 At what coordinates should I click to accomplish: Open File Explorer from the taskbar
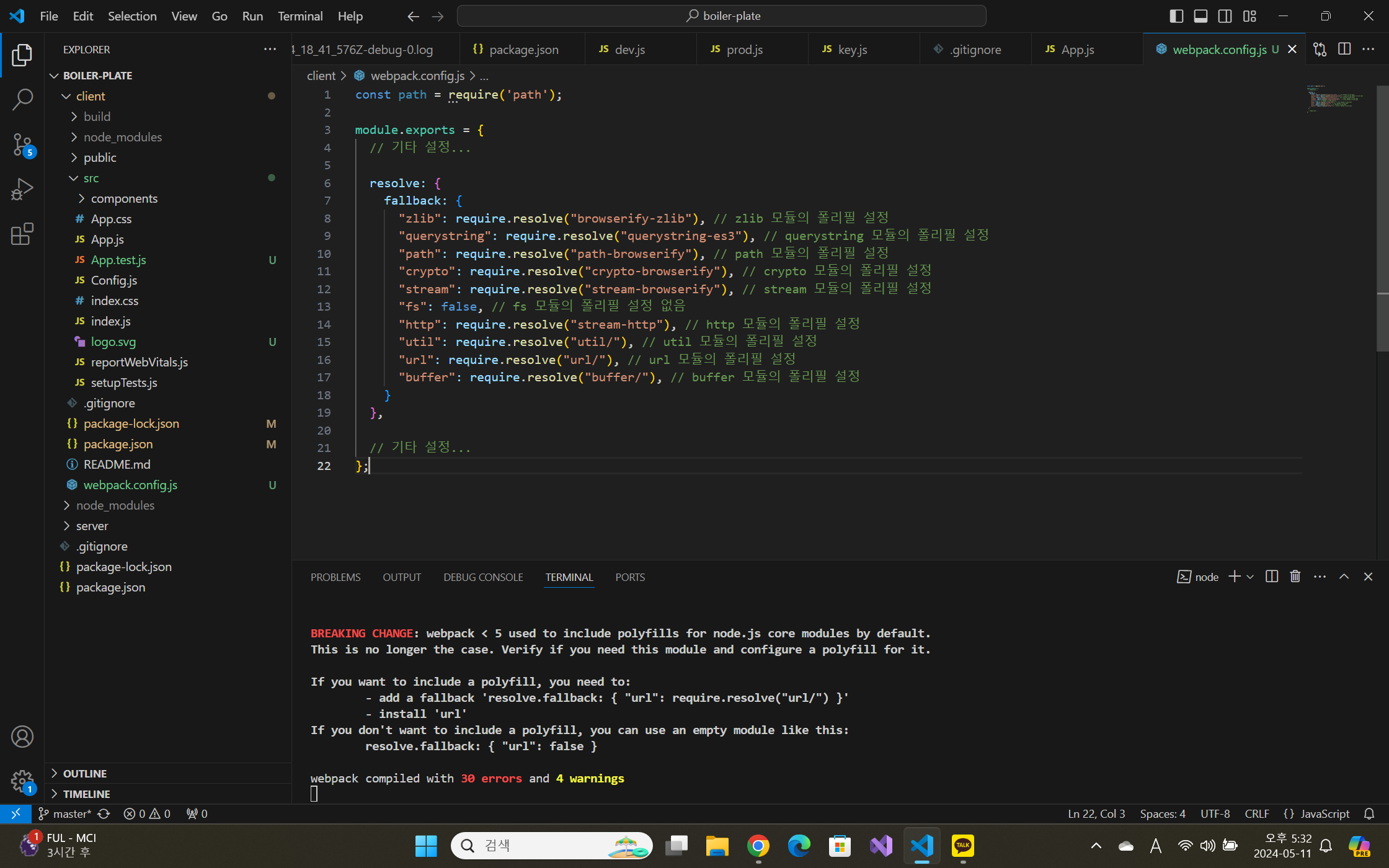[x=717, y=846]
